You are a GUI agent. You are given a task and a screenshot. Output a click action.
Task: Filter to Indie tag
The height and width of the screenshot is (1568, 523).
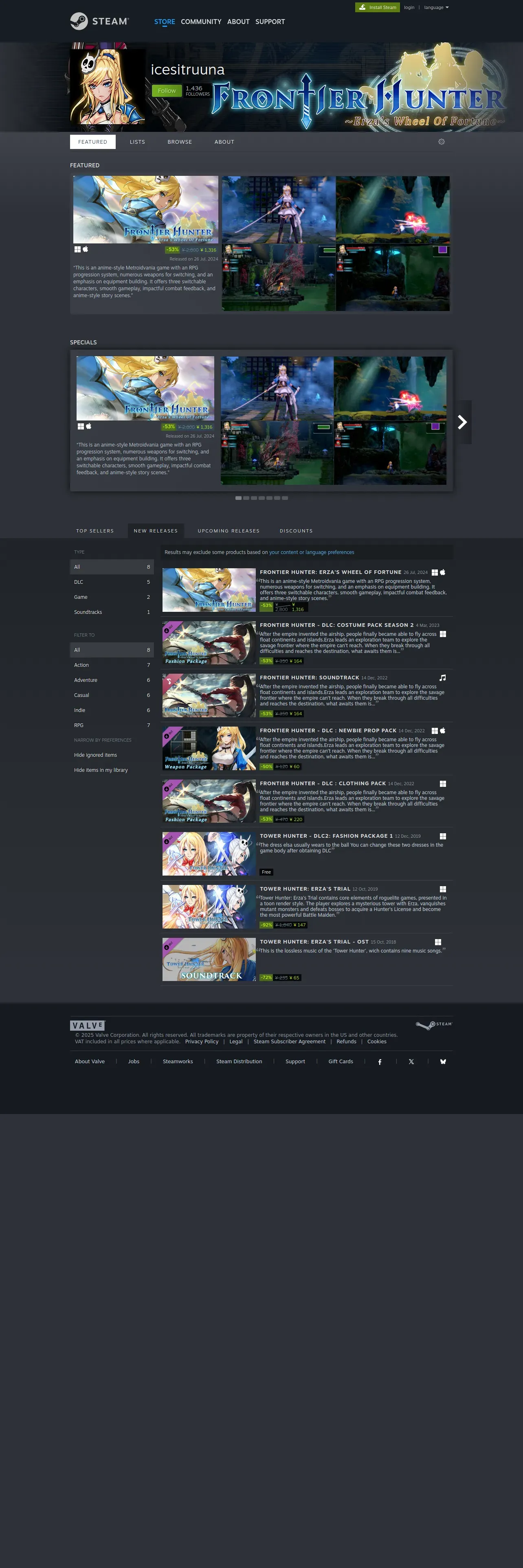point(112,710)
